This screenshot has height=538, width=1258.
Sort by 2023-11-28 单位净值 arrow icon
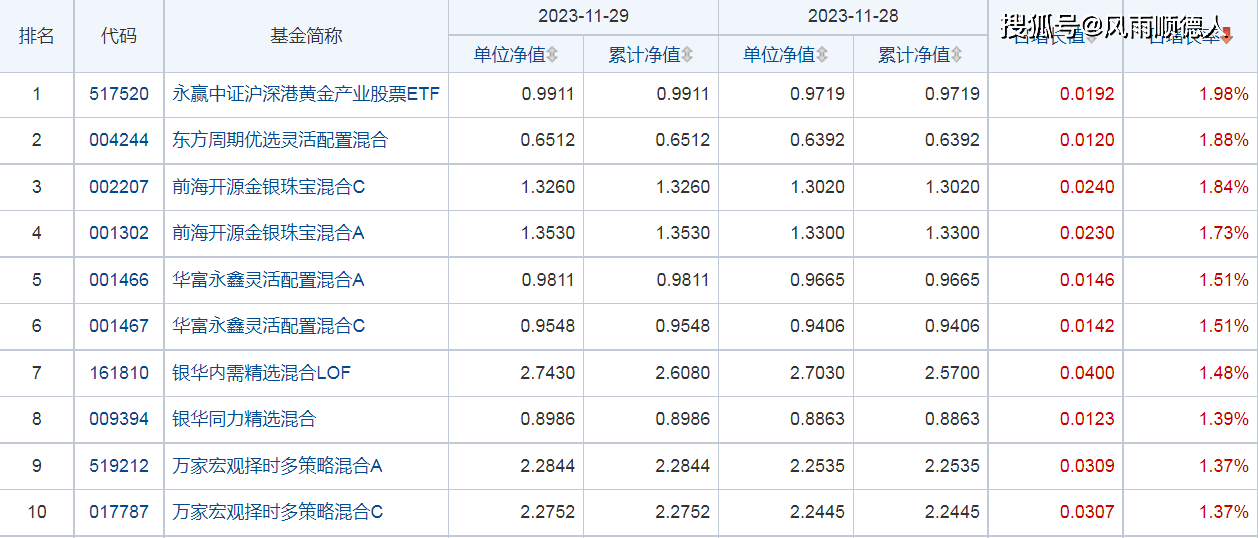coord(821,55)
